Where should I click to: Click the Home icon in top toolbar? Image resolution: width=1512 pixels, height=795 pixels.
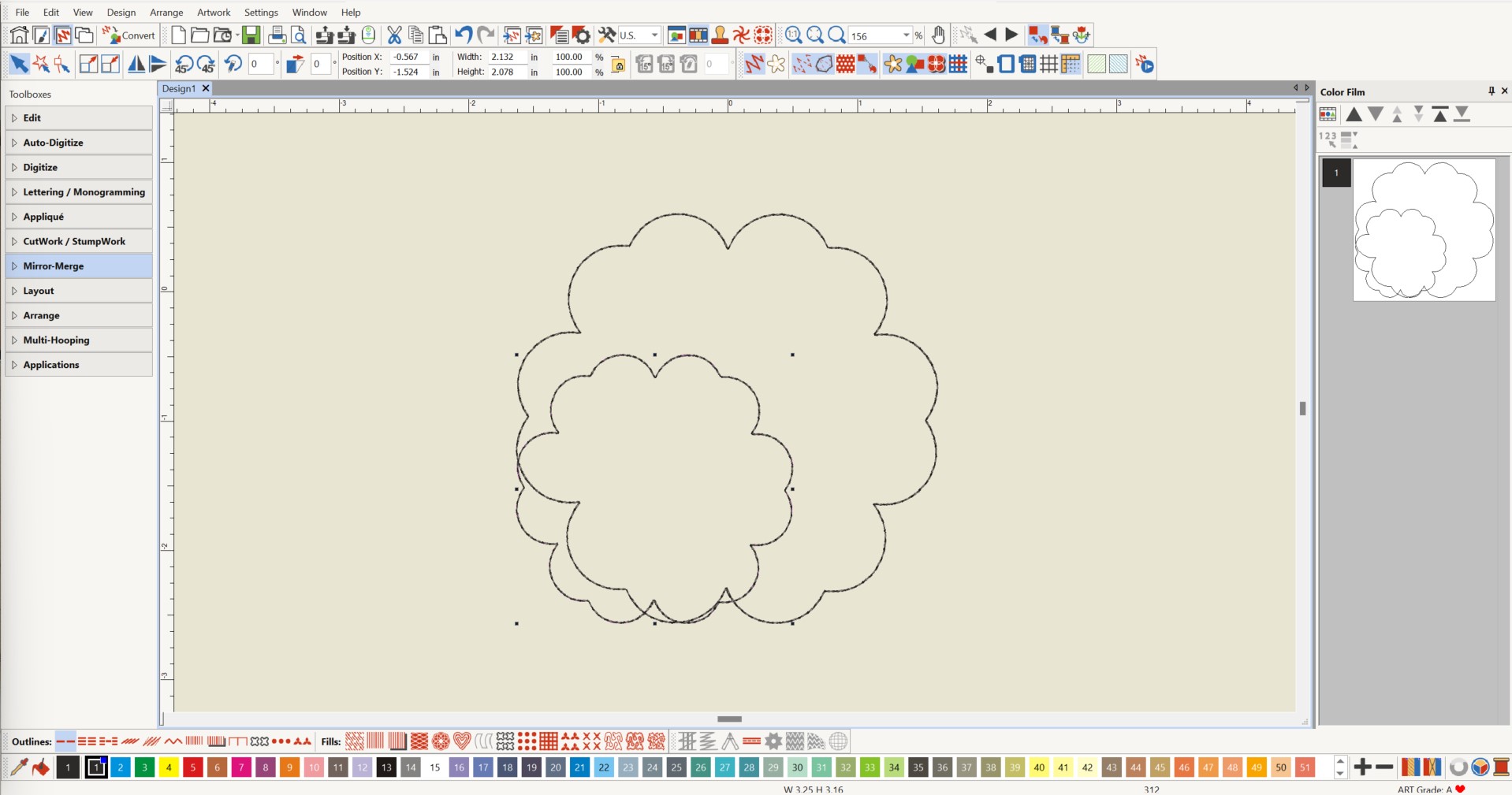click(19, 35)
